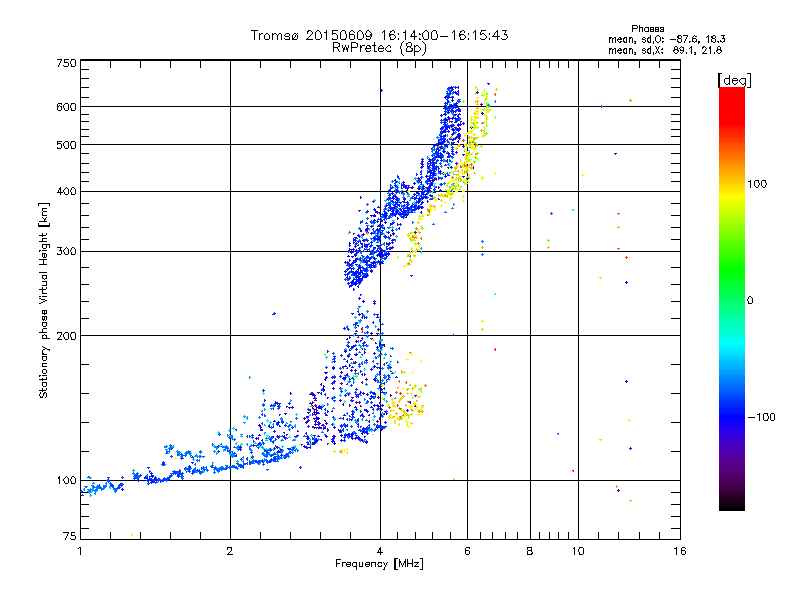Click the x-axis tick label 2

point(230,551)
